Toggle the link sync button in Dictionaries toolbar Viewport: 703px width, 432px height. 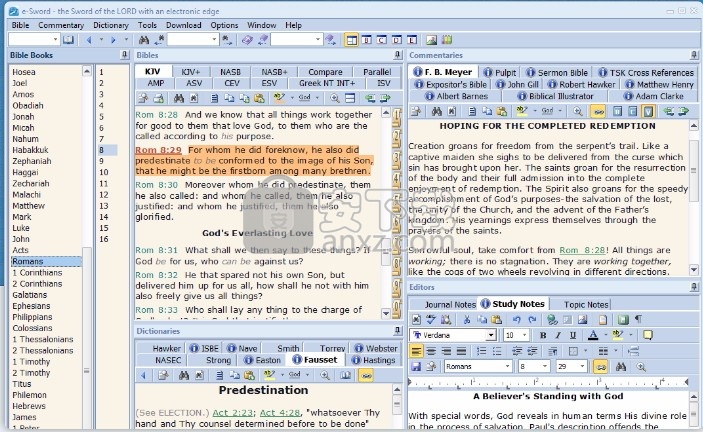click(x=367, y=376)
